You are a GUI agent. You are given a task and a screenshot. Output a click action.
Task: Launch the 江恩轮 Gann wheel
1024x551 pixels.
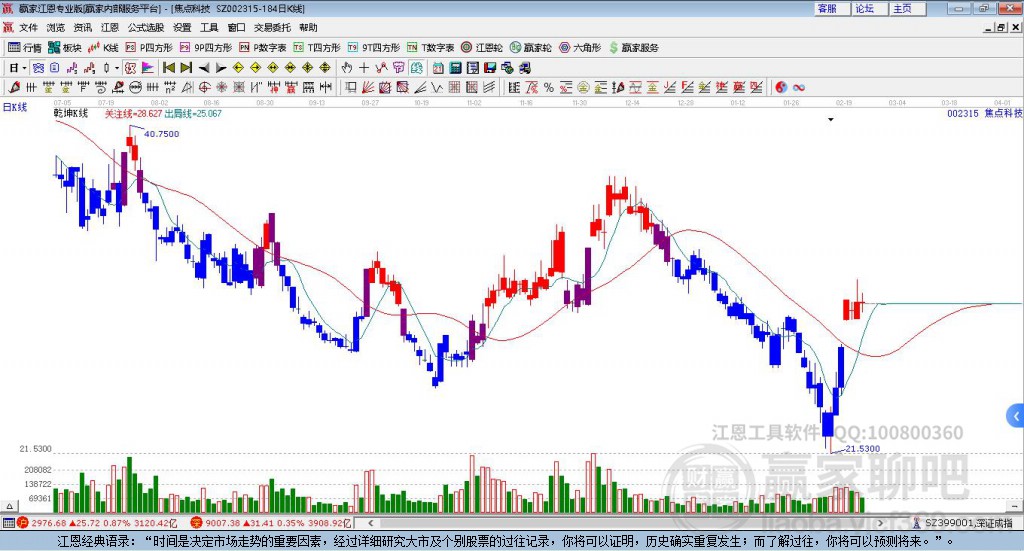(482, 48)
